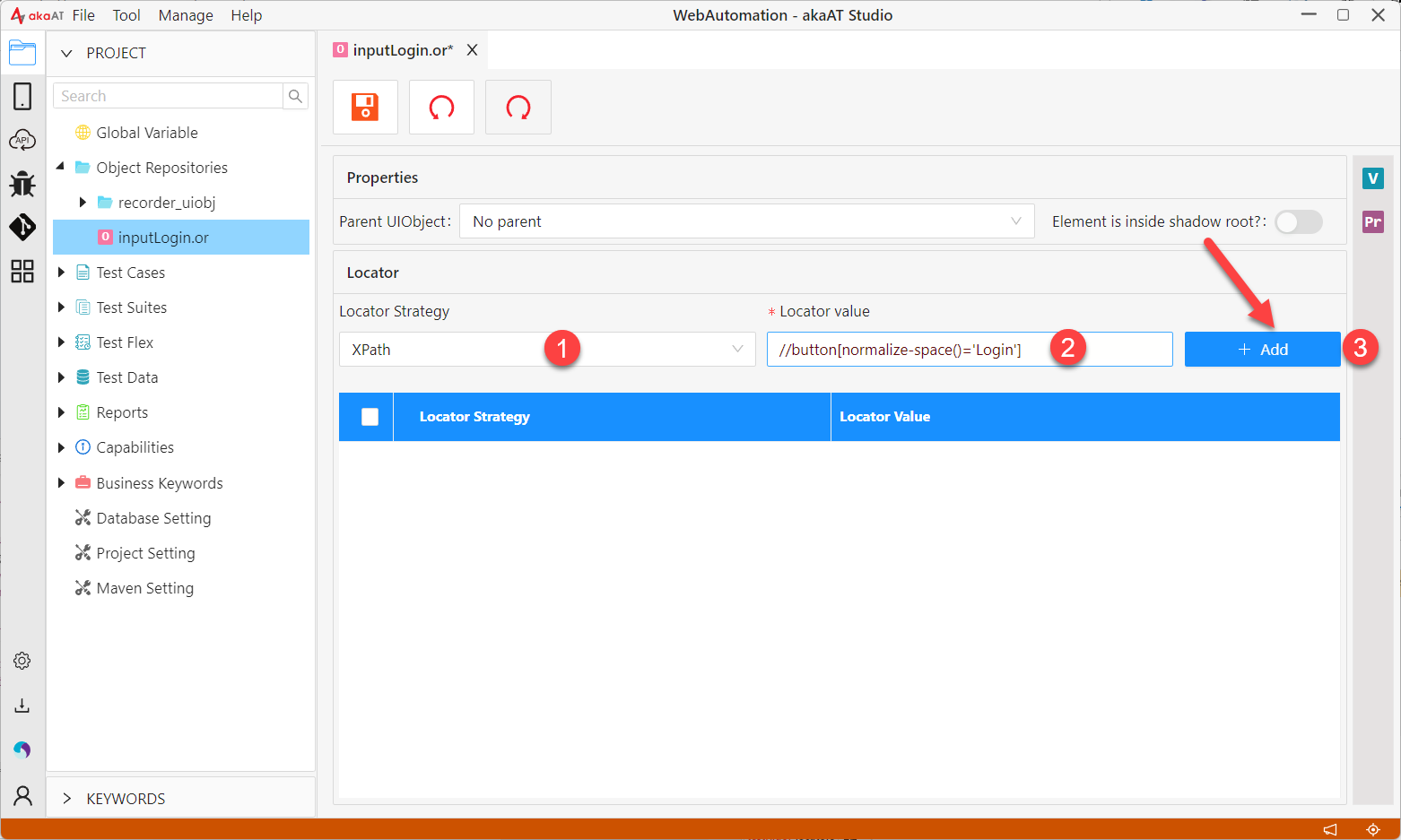
Task: Open the project explorer sidebar icon
Action: coord(22,53)
